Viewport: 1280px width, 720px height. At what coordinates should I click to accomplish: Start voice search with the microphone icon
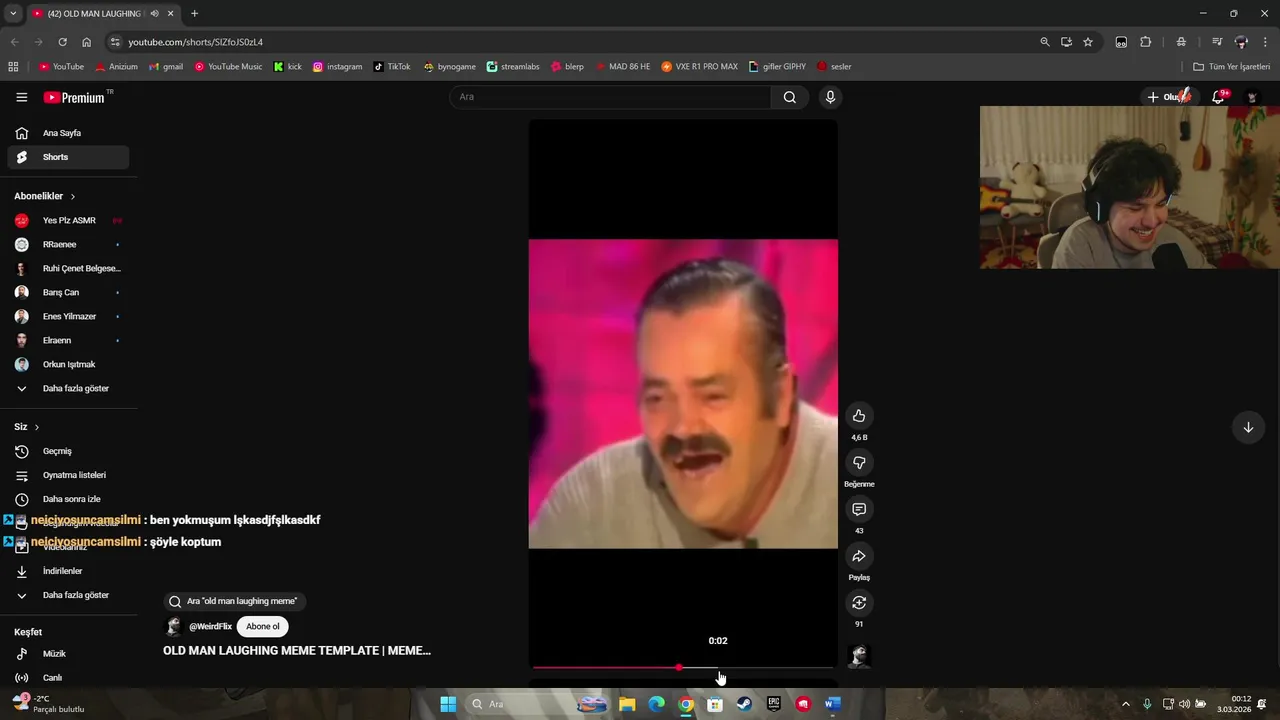tap(830, 97)
